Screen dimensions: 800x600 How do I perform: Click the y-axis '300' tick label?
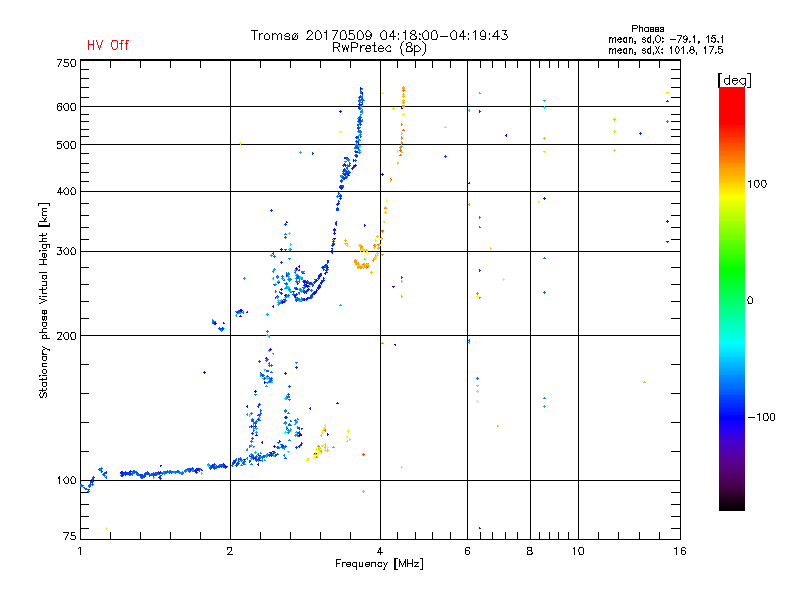click(66, 252)
